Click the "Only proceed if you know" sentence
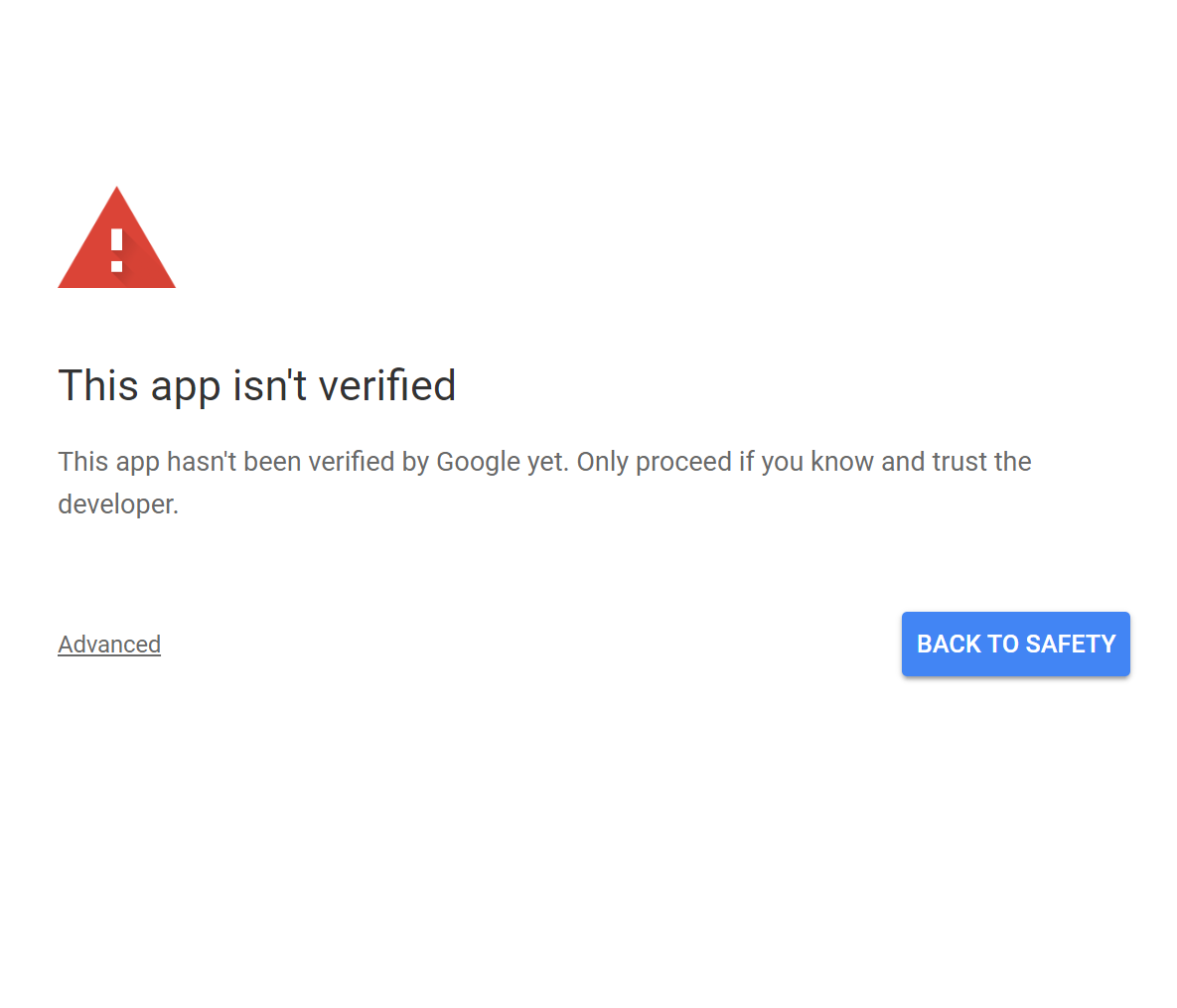The image size is (1177, 1008). point(725,463)
